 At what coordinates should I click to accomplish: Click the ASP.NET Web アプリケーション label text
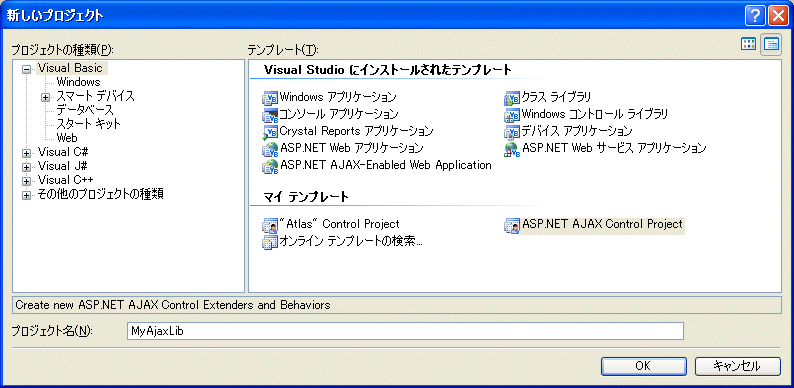[x=351, y=148]
